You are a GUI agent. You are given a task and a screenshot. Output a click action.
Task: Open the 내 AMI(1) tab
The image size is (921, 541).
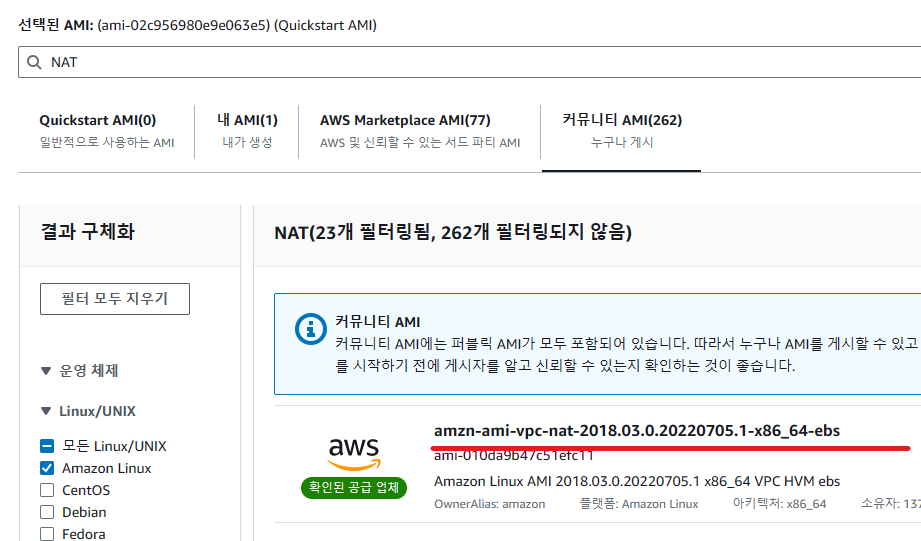[x=247, y=131]
